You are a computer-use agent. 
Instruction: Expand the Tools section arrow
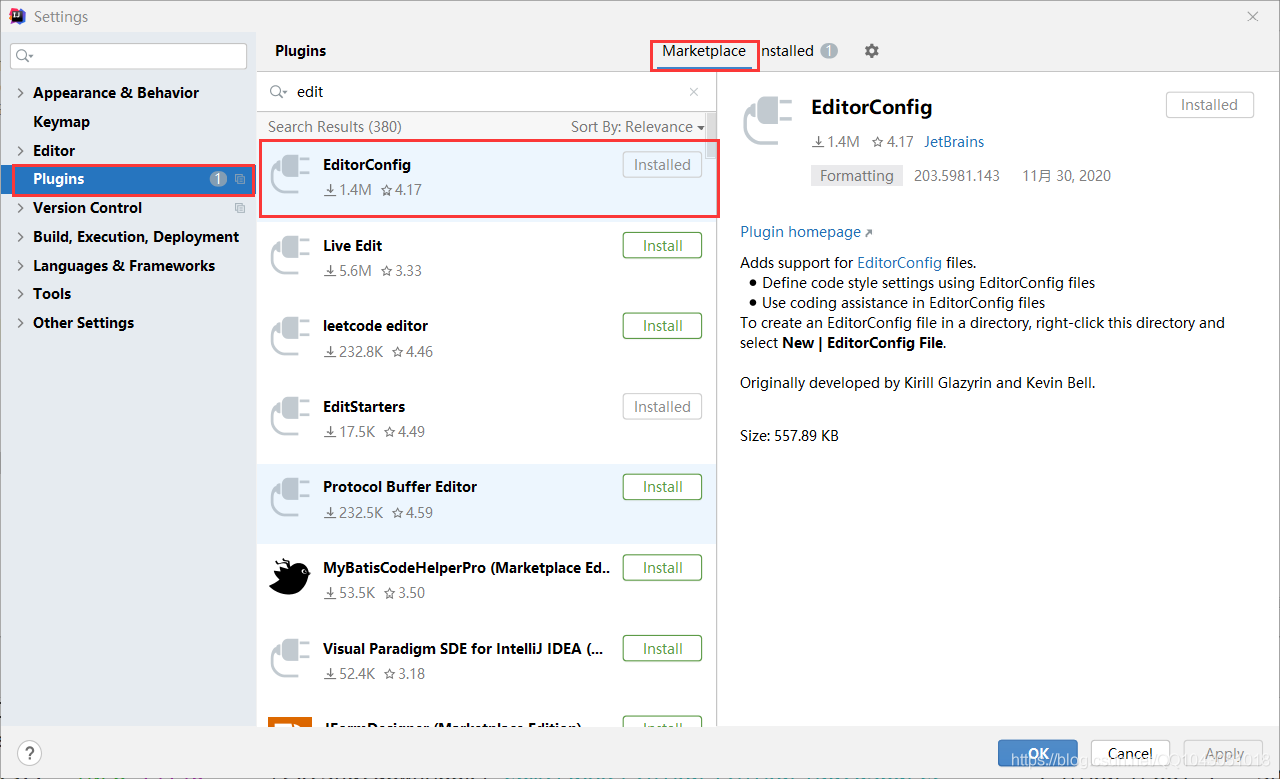tap(21, 294)
